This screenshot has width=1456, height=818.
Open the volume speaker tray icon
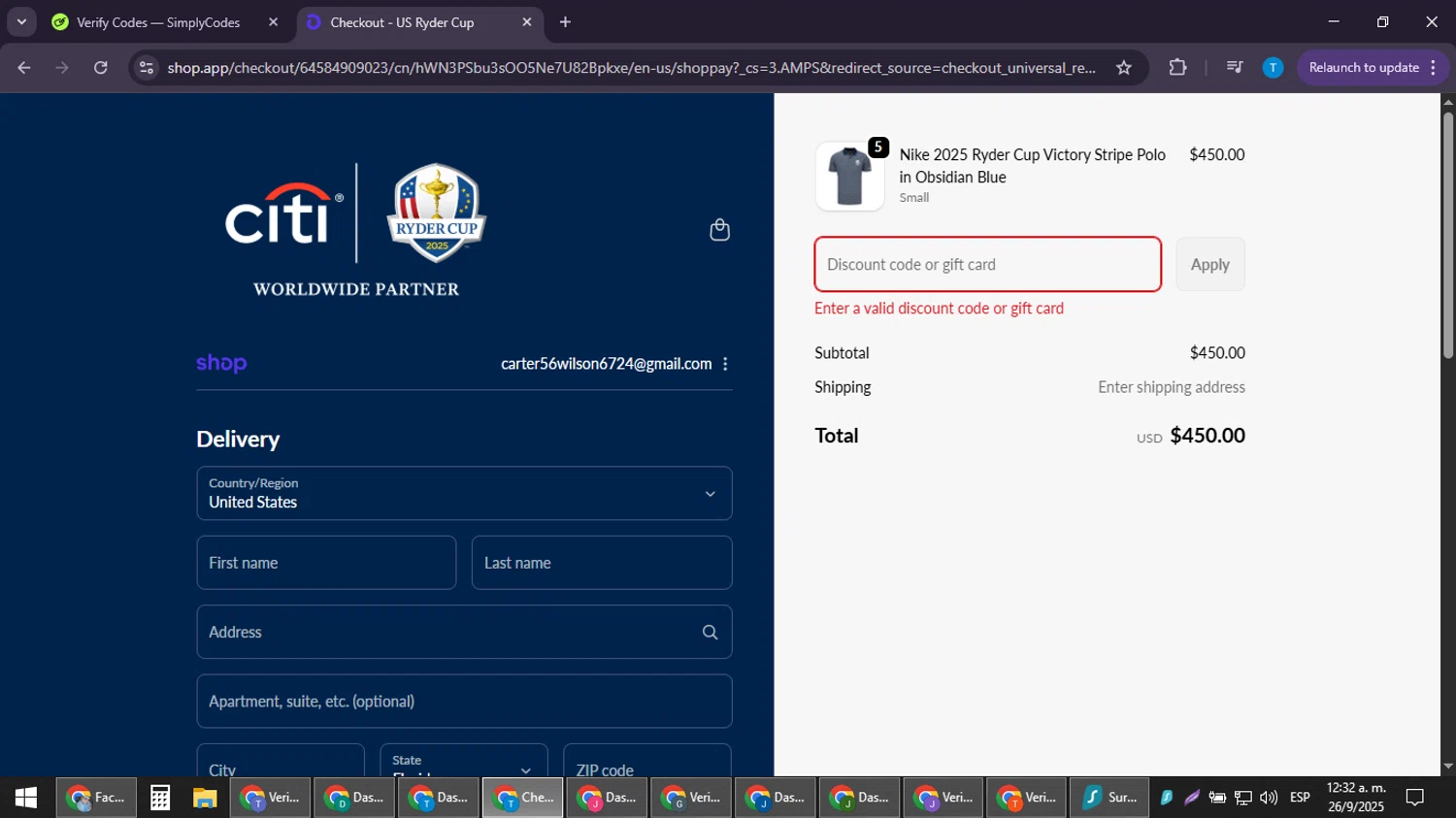click(1269, 798)
